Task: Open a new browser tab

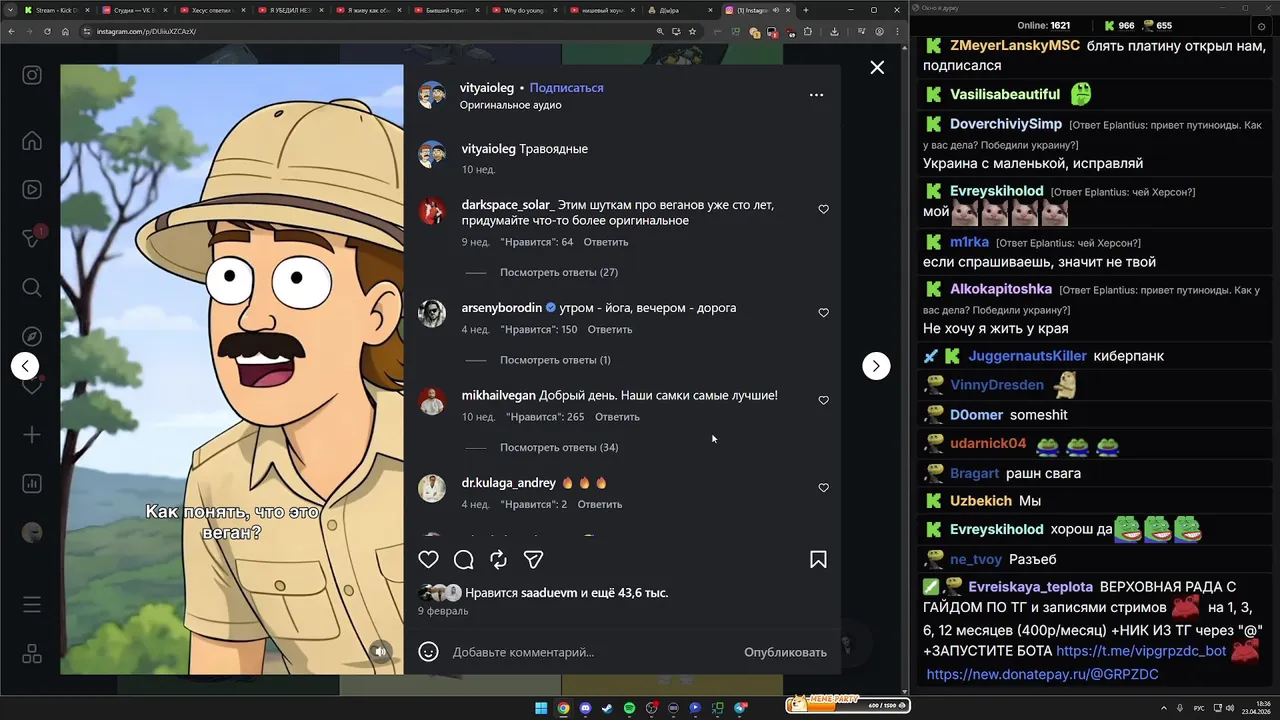Action: pos(806,10)
